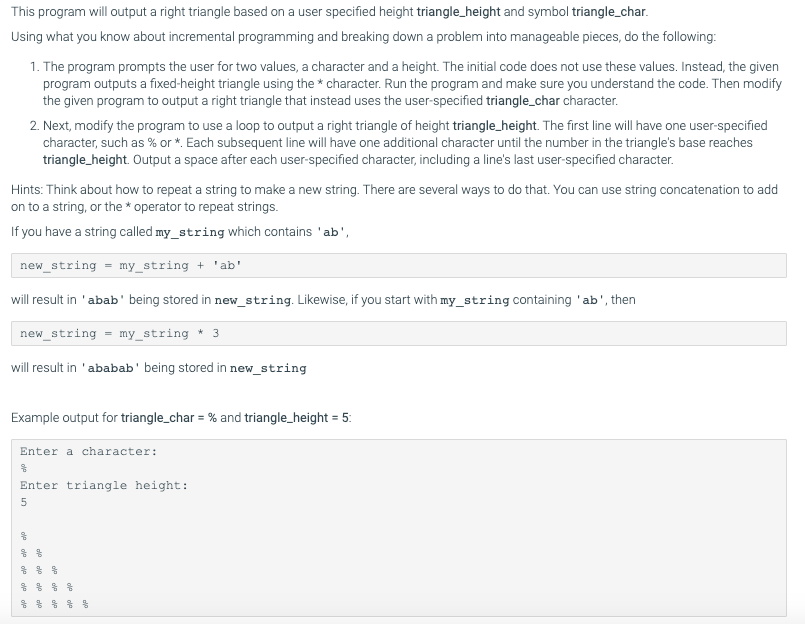Click the bold 'ababab' text
Image resolution: width=805 pixels, height=624 pixels.
pyautogui.click(x=110, y=368)
